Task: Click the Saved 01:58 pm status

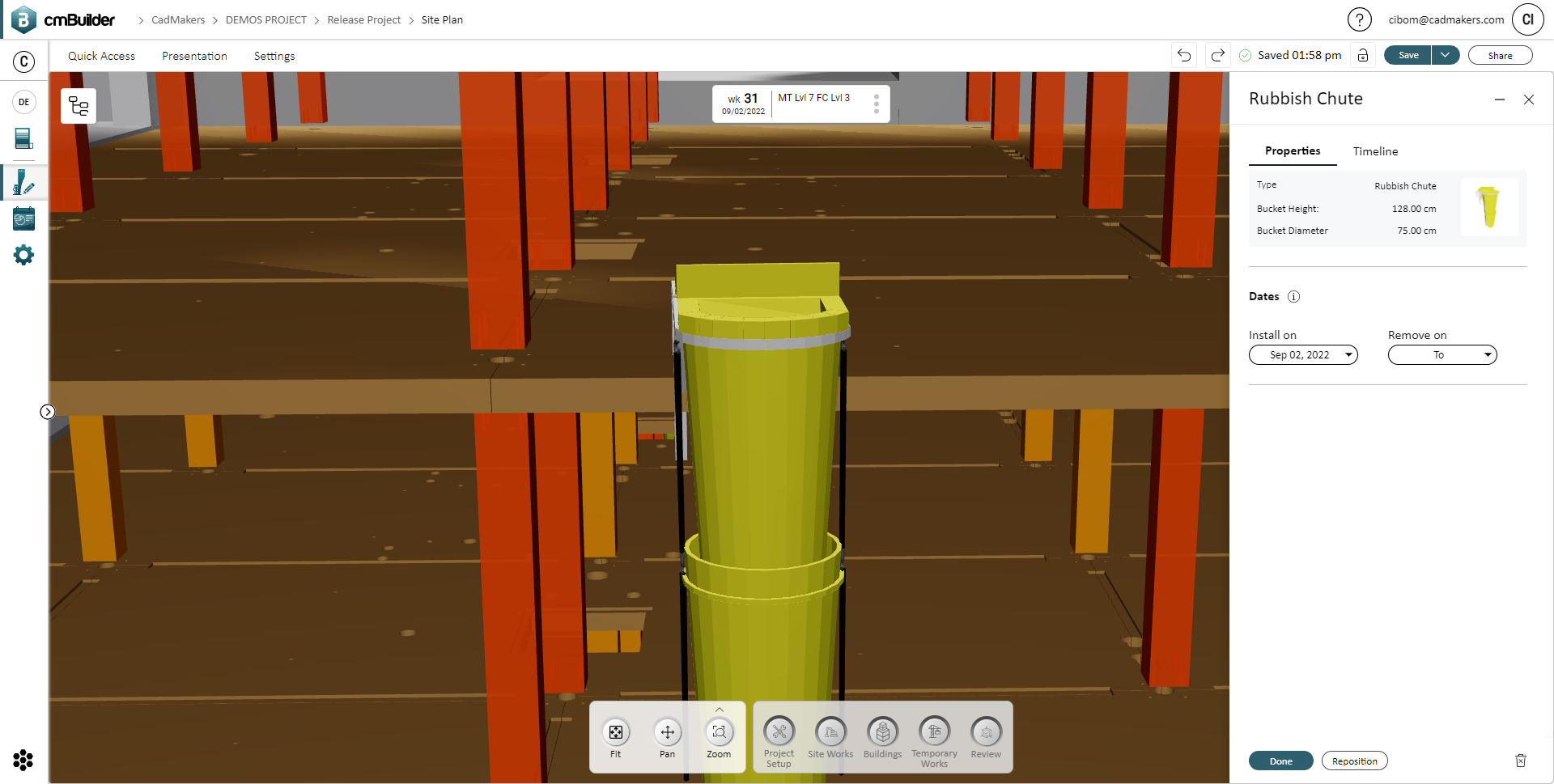Action: 1290,55
